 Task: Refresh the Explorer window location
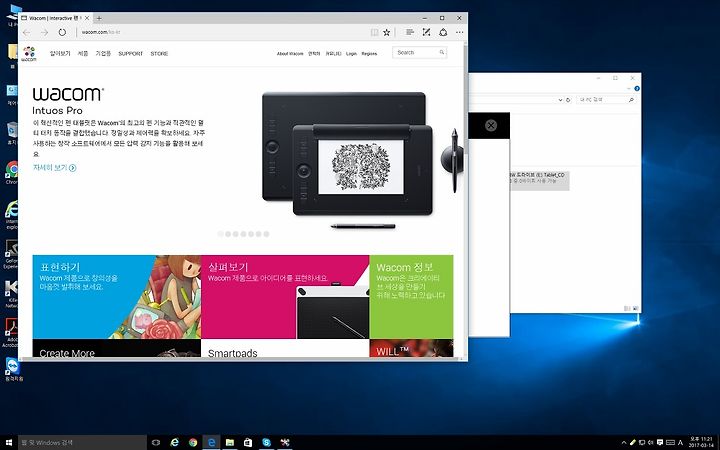568,100
